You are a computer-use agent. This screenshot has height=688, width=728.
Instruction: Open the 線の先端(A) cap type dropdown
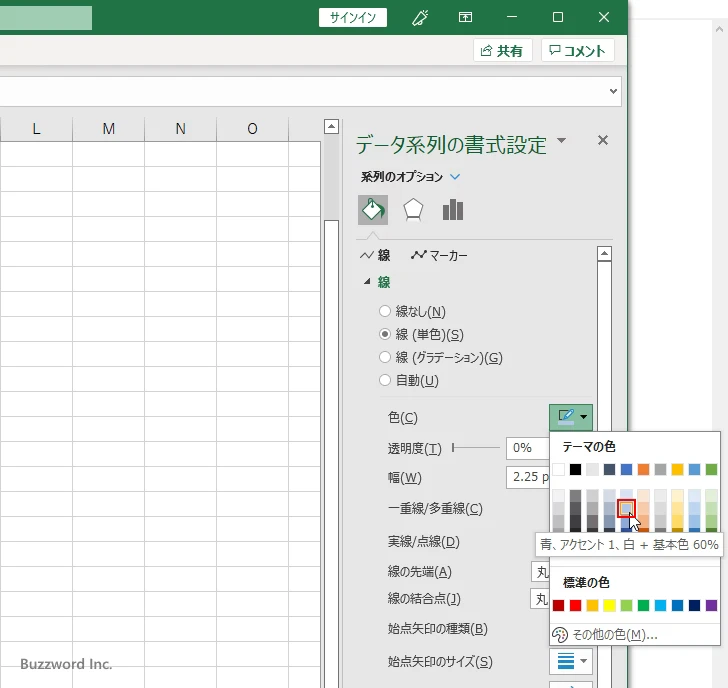click(540, 572)
